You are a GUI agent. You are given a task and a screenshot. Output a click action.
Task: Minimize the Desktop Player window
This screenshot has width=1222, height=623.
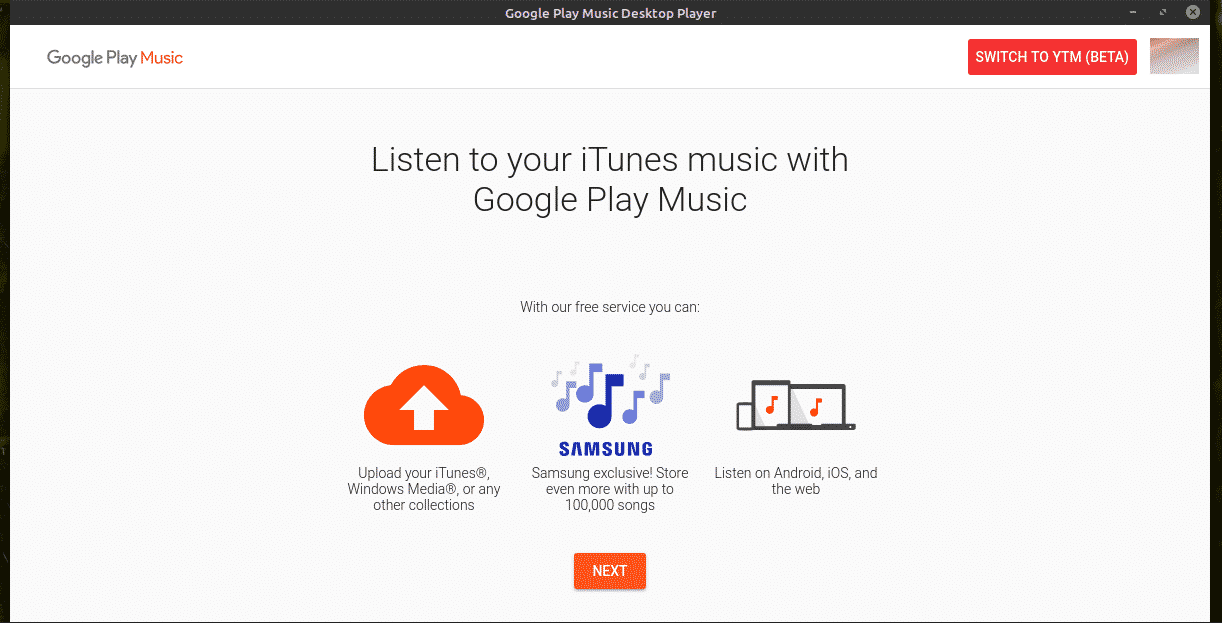click(1134, 13)
